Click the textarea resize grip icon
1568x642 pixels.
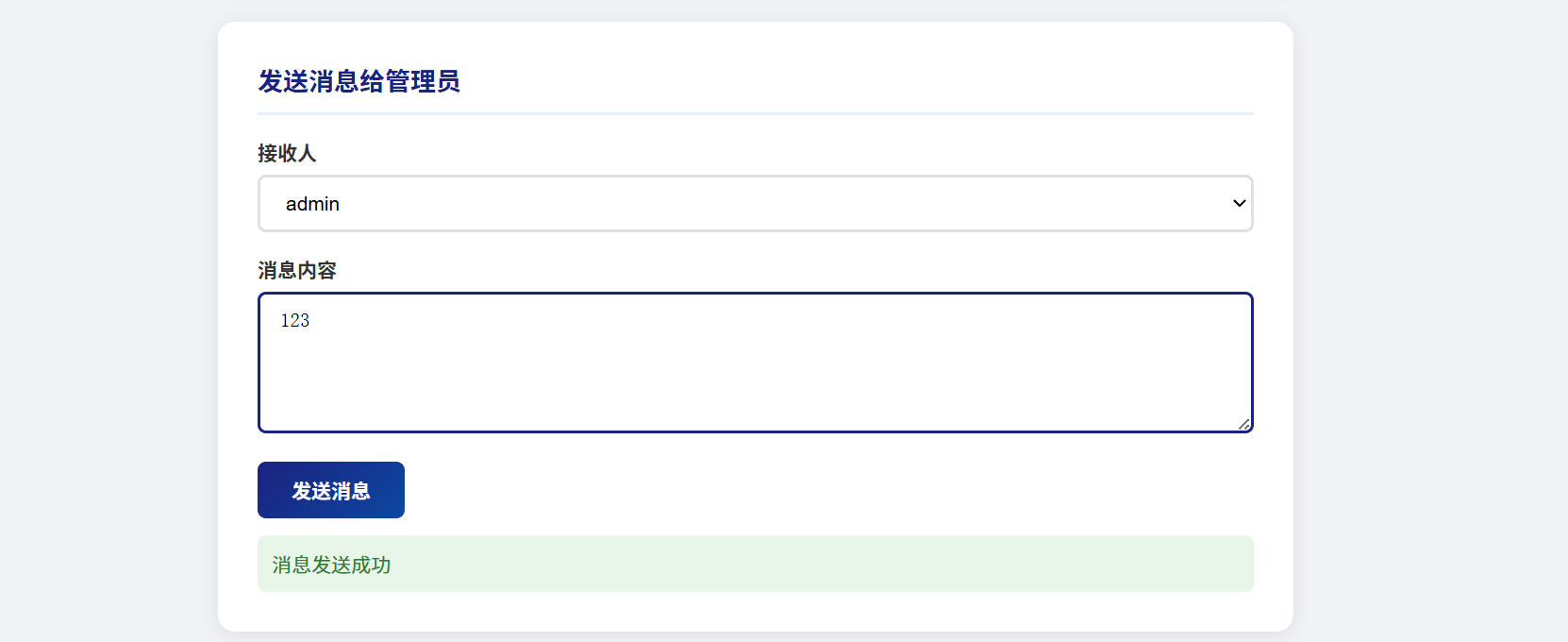[x=1244, y=424]
